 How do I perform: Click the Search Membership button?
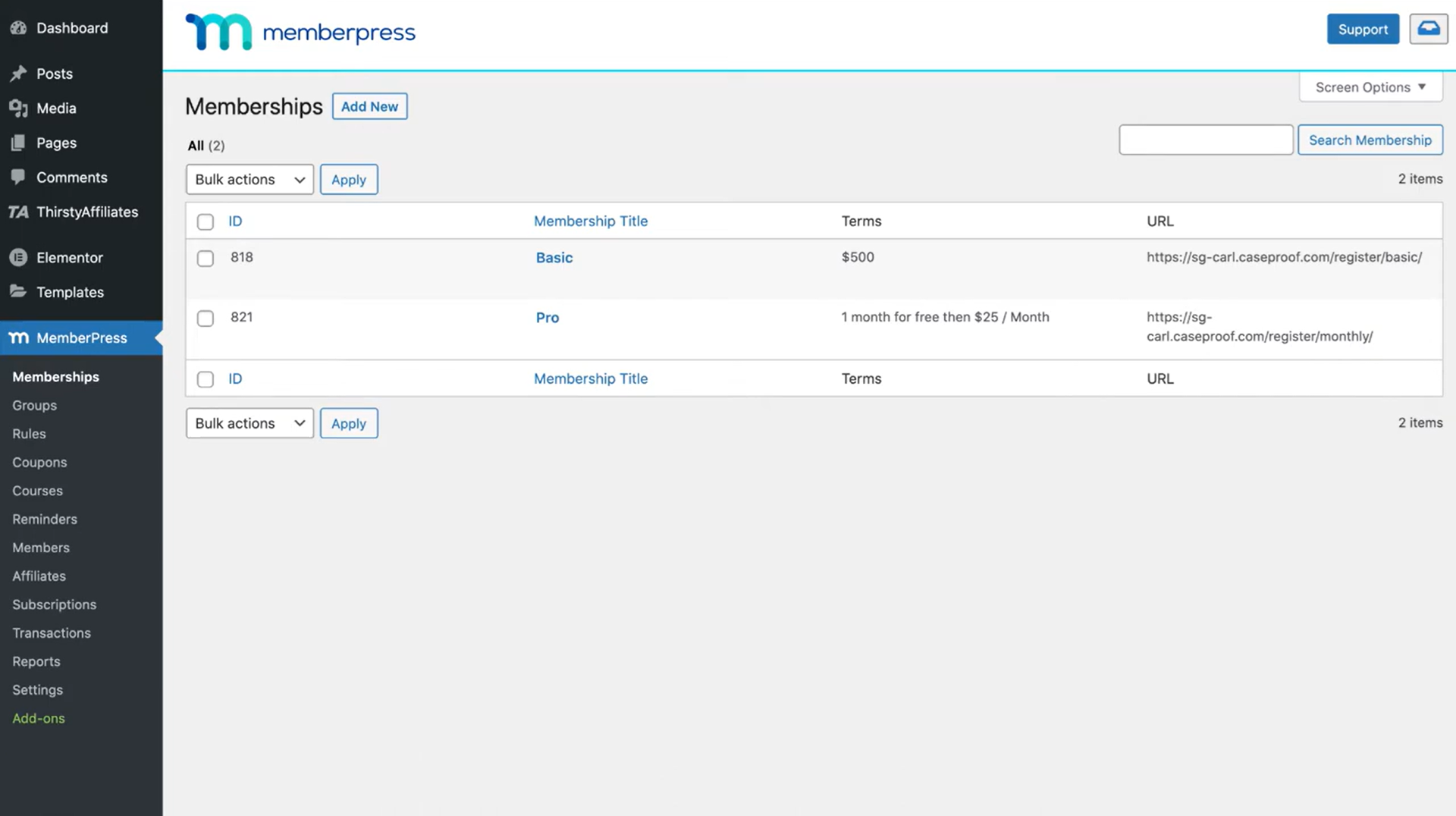coord(1370,140)
